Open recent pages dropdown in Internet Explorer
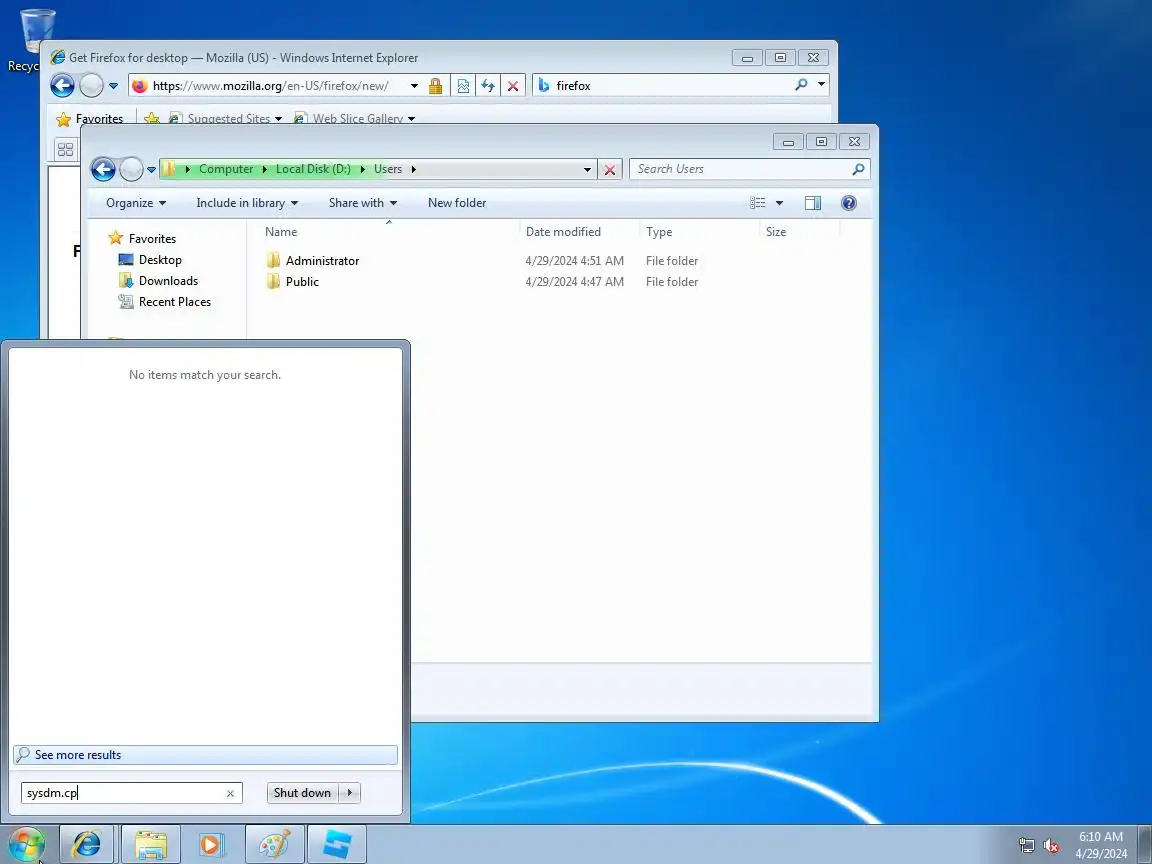 click(113, 86)
